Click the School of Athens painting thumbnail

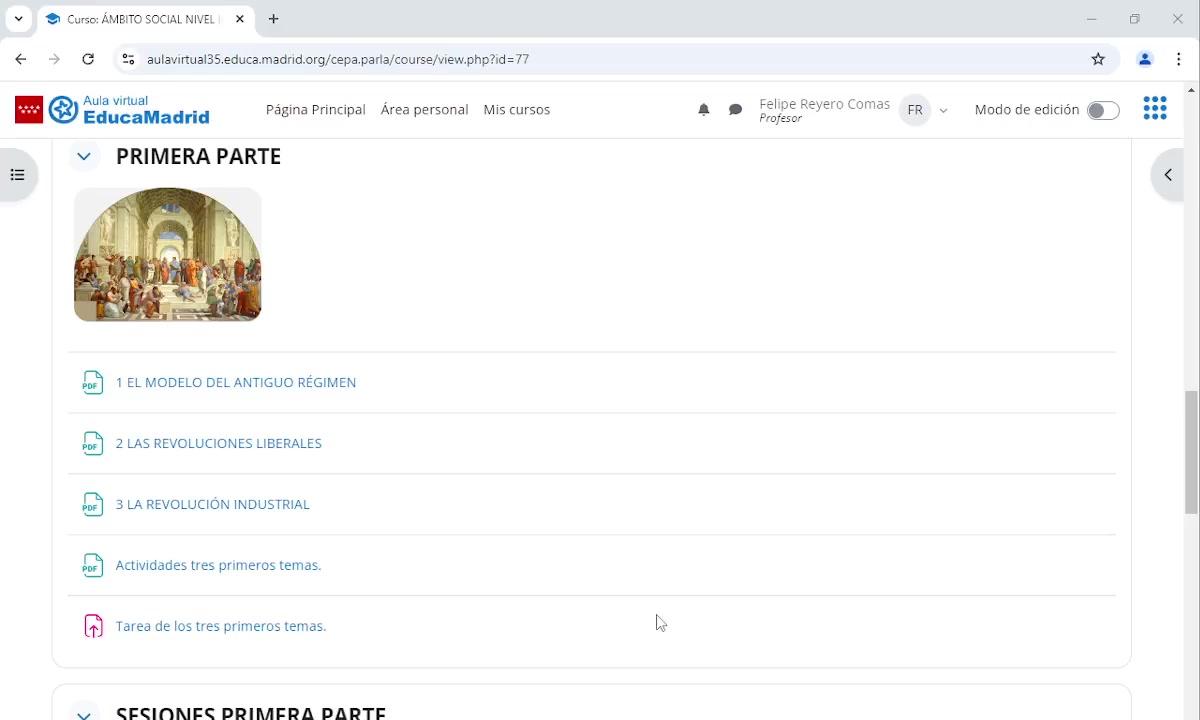click(x=168, y=254)
